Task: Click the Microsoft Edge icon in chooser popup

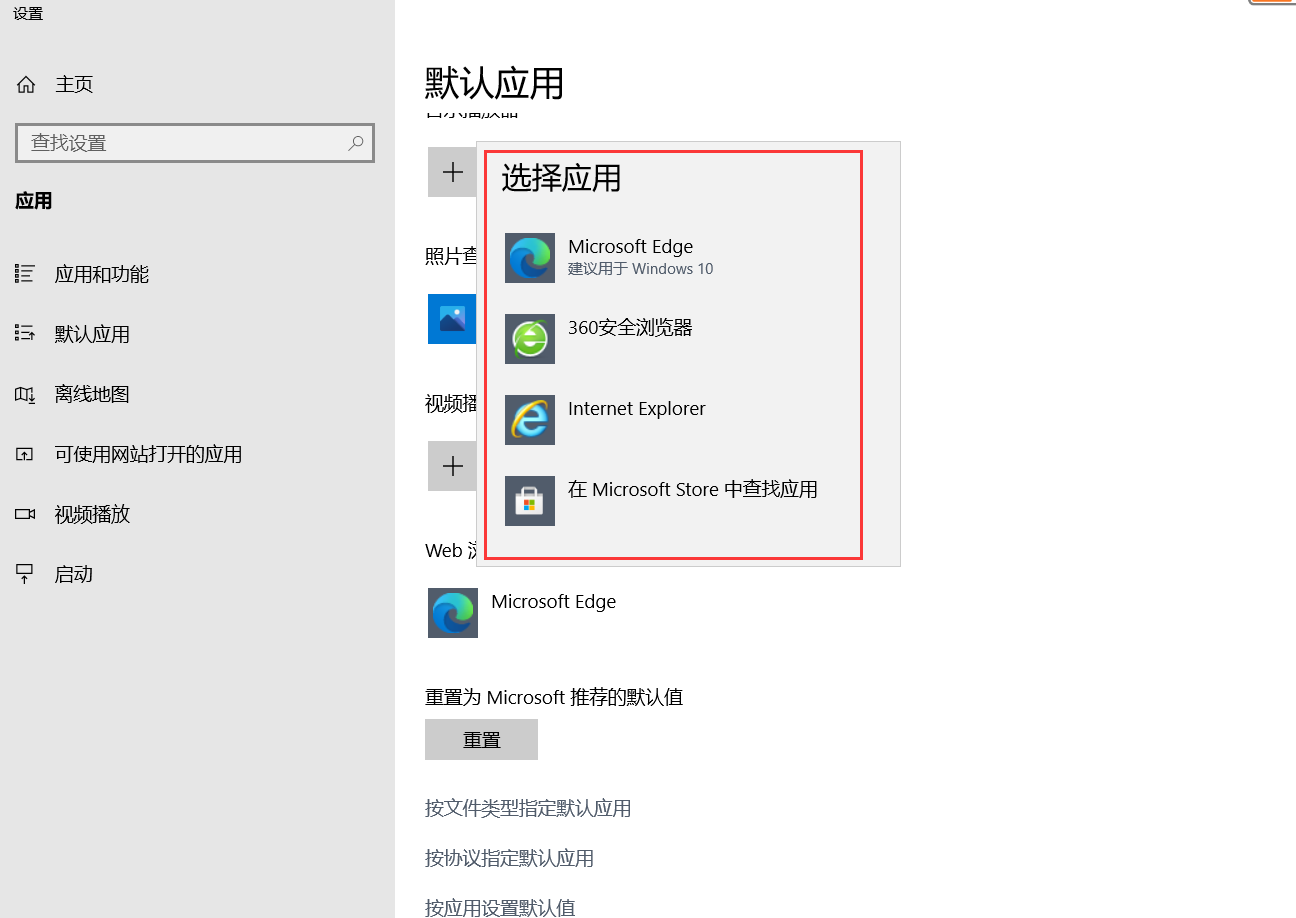Action: click(530, 258)
